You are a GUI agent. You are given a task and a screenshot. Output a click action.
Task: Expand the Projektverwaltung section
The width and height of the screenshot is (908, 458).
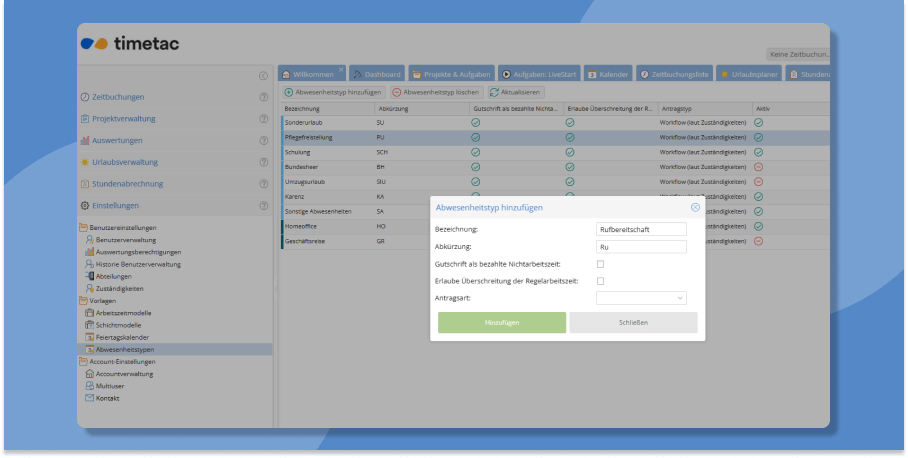[x=124, y=119]
